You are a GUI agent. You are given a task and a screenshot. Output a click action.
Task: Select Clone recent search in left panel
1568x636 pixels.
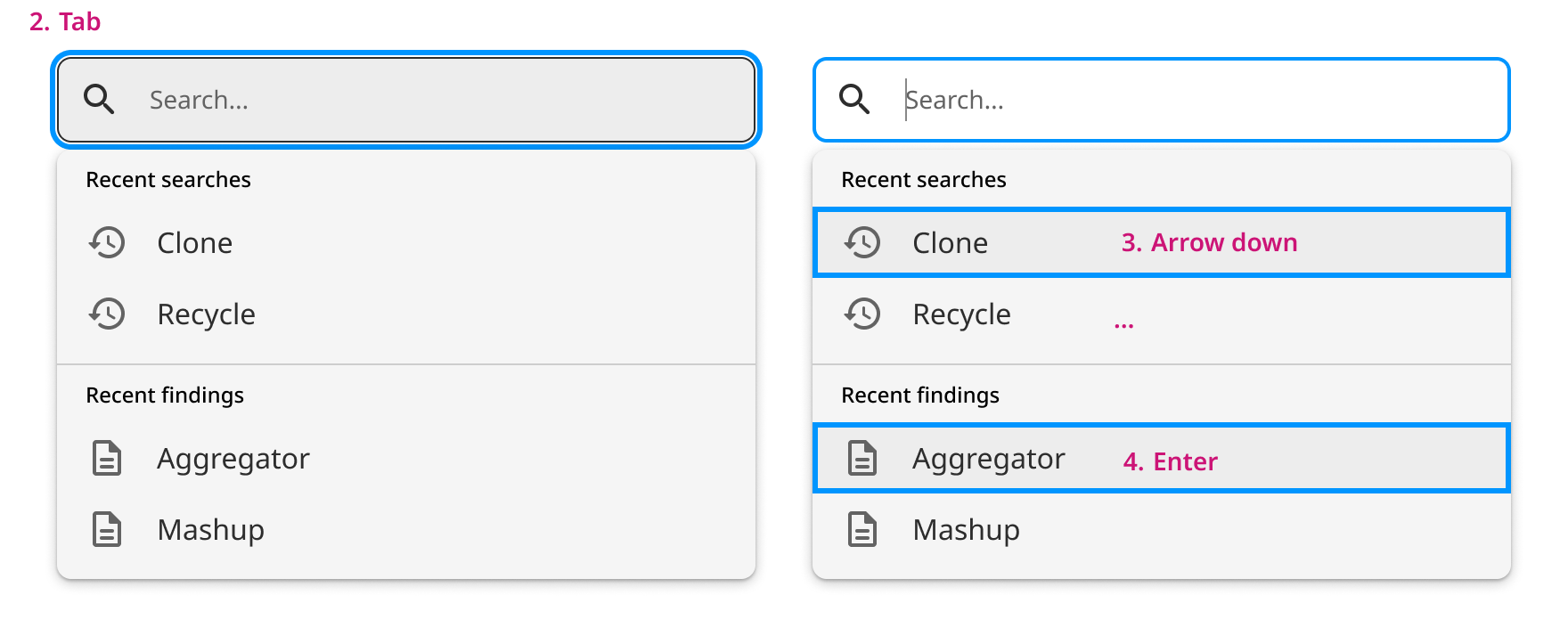point(406,242)
